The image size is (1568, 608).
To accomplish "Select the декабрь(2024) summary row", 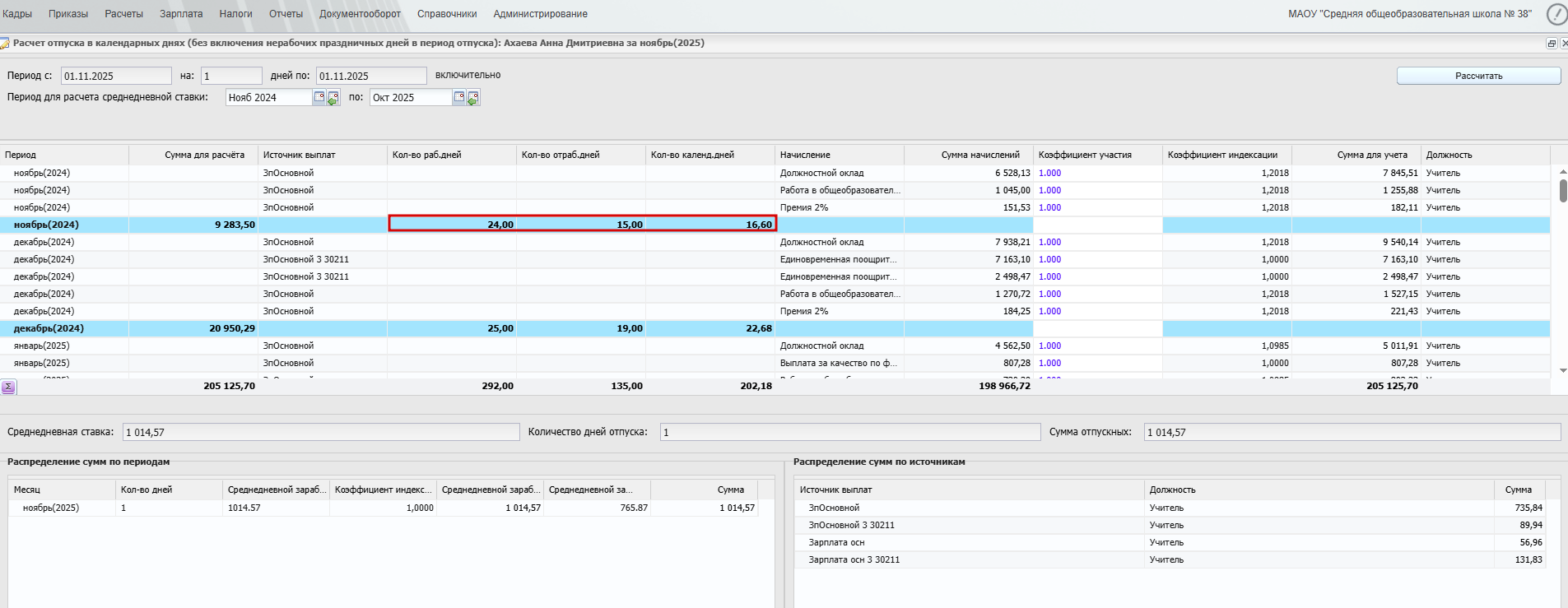I will click(x=49, y=328).
